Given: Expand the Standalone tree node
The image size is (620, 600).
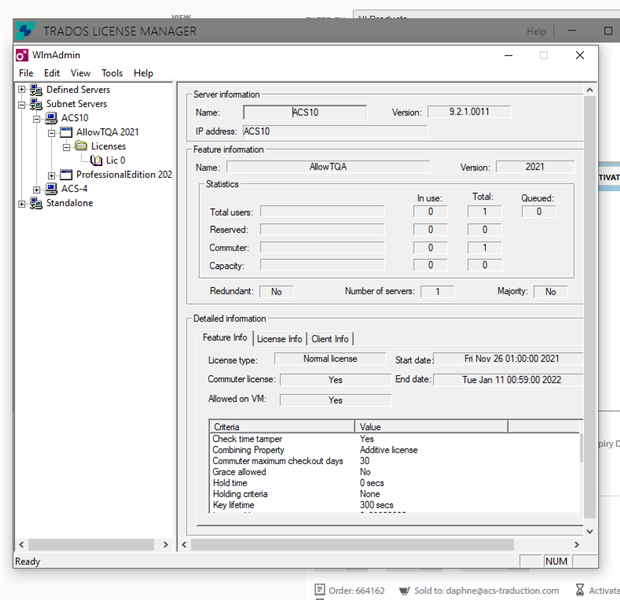Looking at the screenshot, I should point(22,204).
